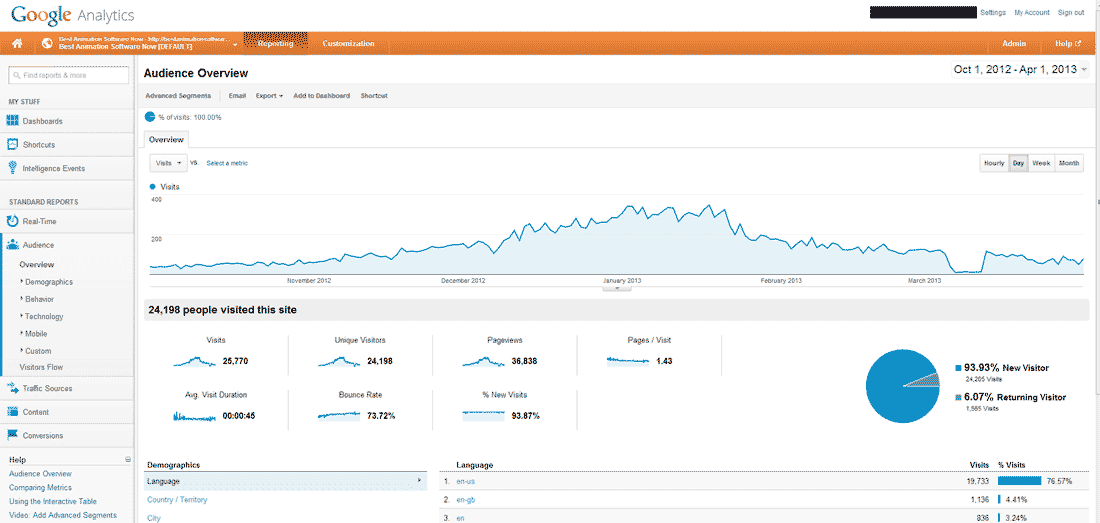
Task: Switch graph to Week view
Action: (x=1041, y=163)
